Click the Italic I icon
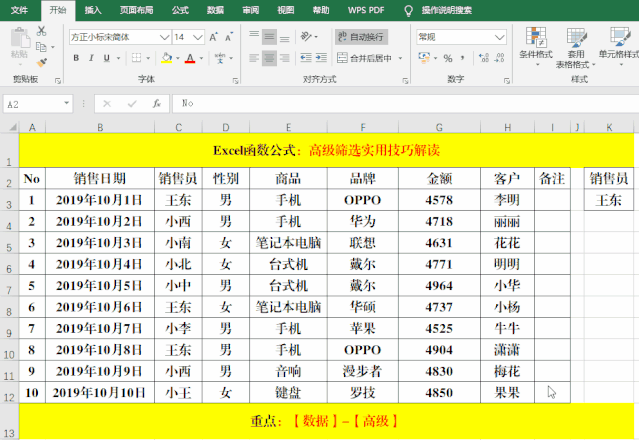The height and width of the screenshot is (440, 639). pos(93,58)
